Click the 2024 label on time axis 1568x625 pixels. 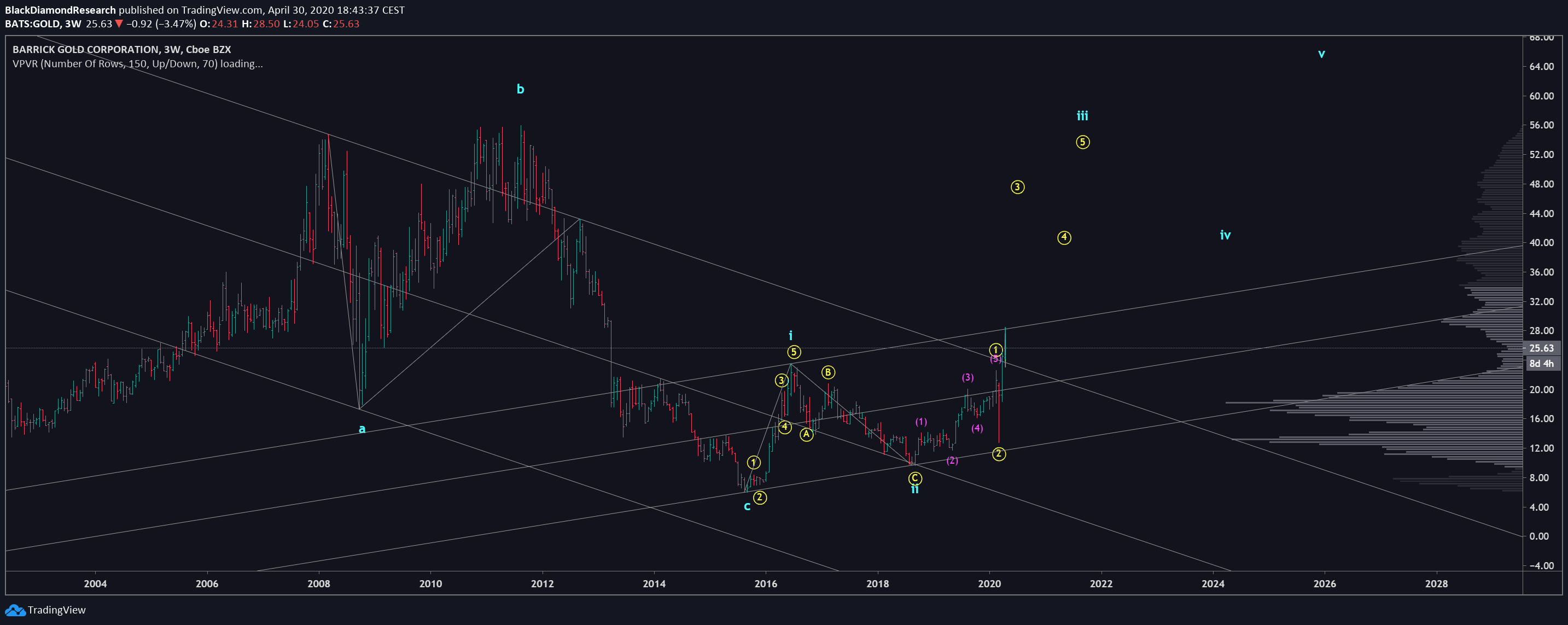pyautogui.click(x=1213, y=583)
